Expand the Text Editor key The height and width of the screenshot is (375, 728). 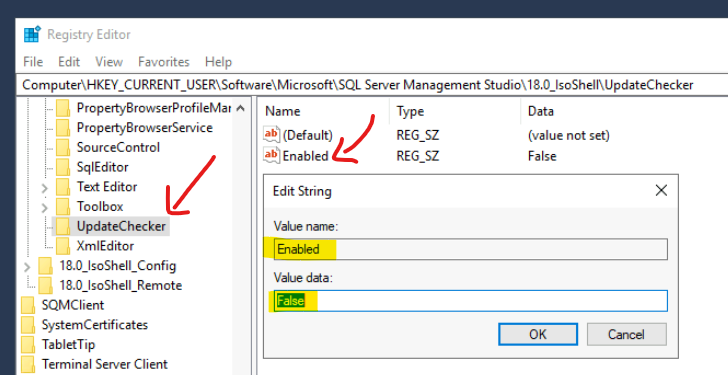[x=45, y=188]
